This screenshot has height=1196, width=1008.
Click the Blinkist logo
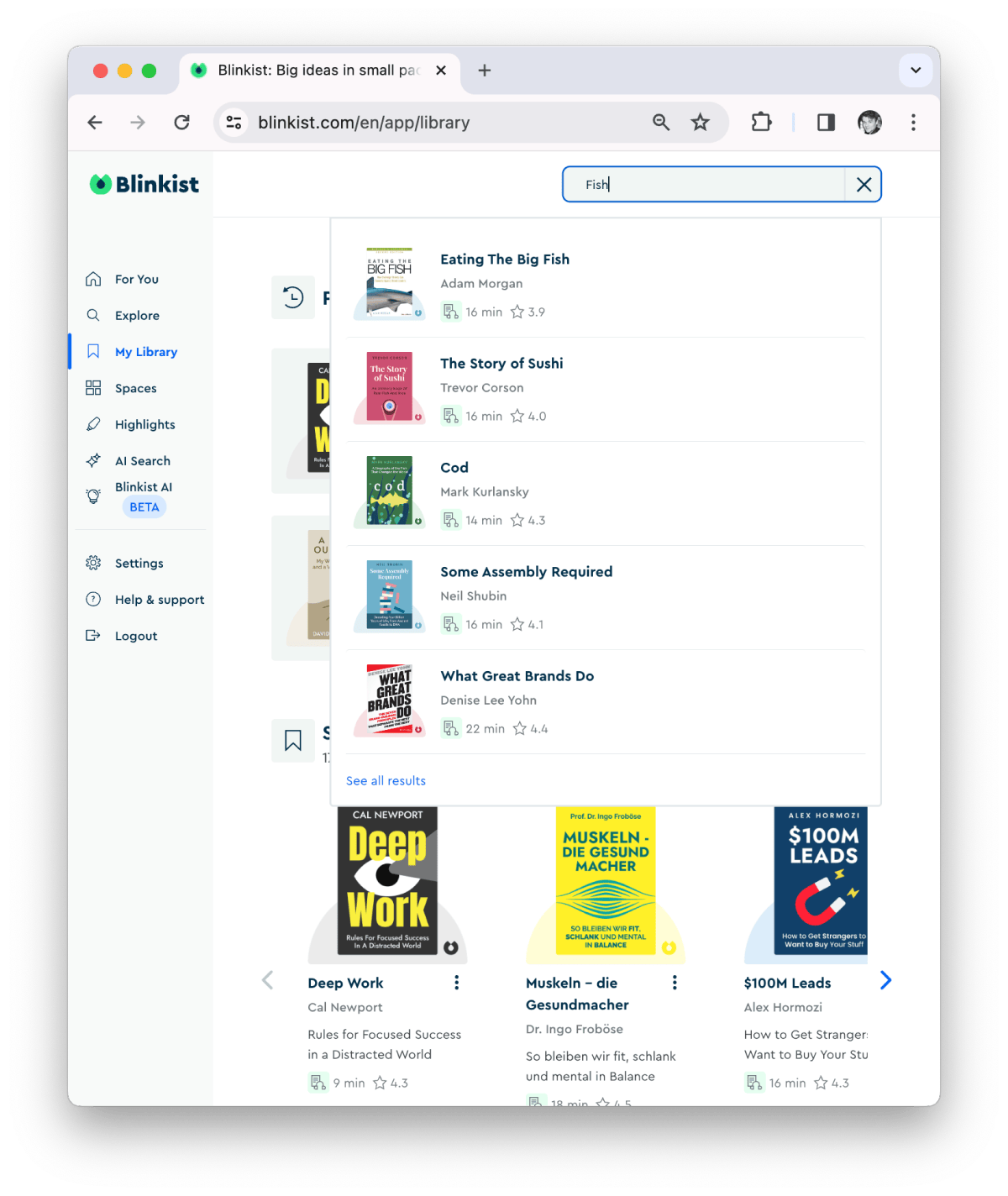pos(144,184)
